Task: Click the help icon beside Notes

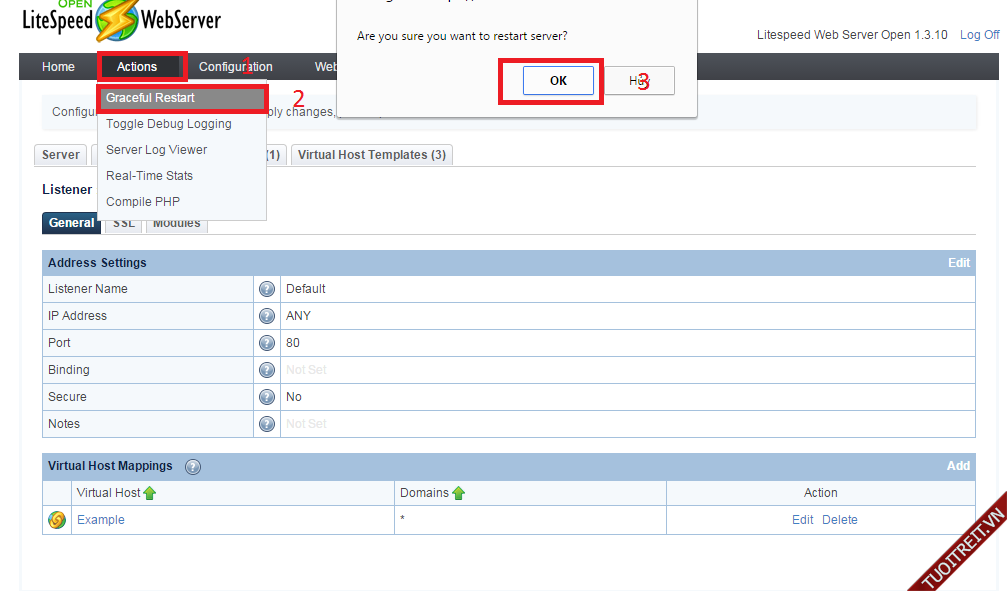Action: [267, 424]
